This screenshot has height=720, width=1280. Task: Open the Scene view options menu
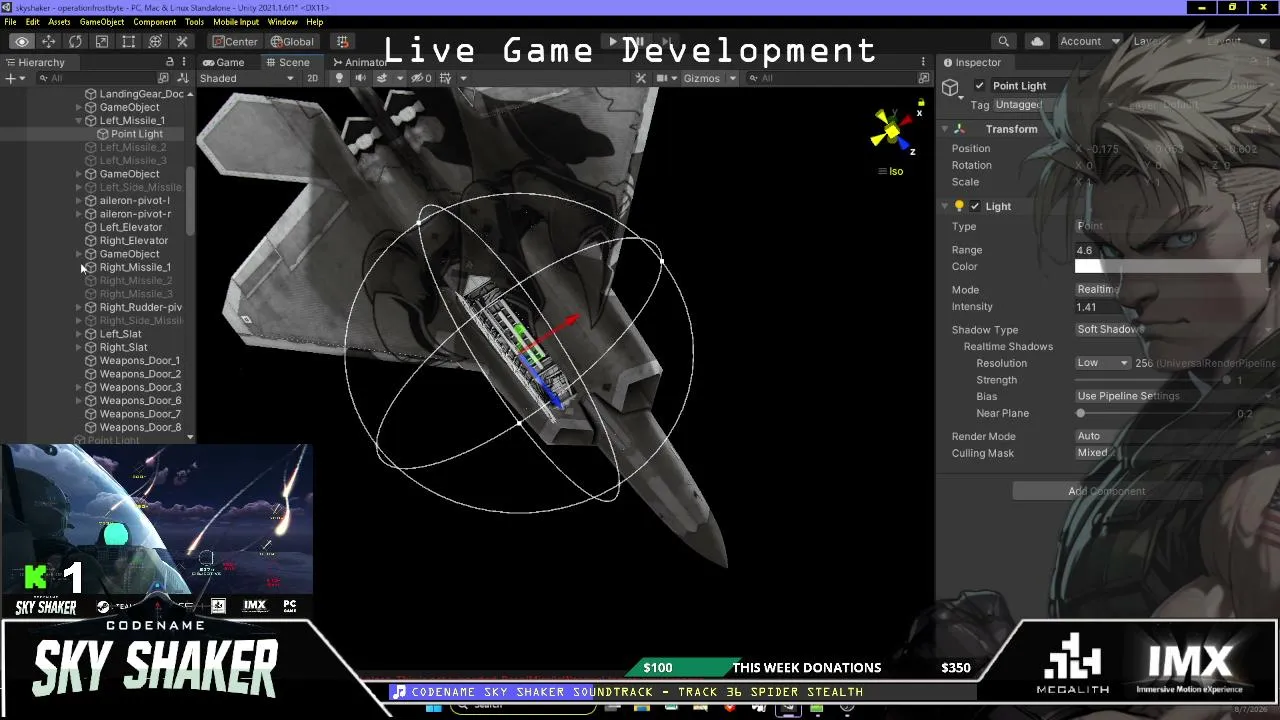pyautogui.click(x=923, y=62)
